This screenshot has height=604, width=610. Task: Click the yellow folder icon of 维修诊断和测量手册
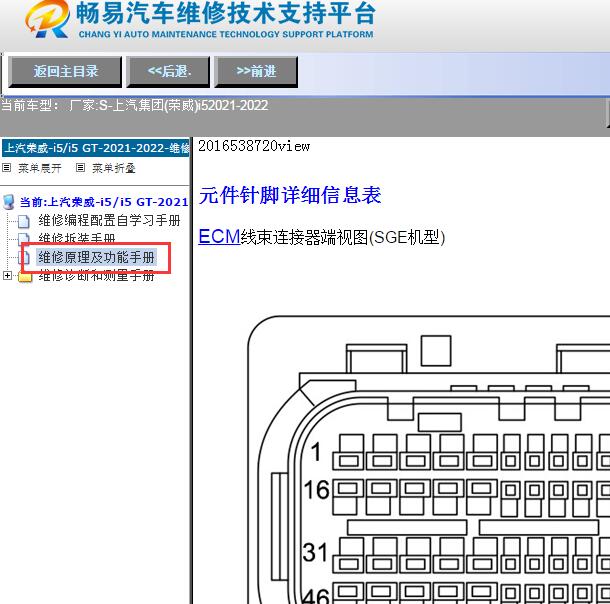coord(25,276)
